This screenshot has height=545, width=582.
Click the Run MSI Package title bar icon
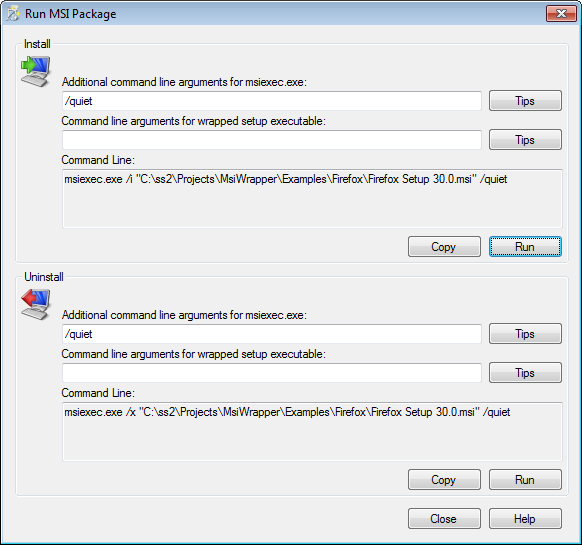(x=13, y=14)
